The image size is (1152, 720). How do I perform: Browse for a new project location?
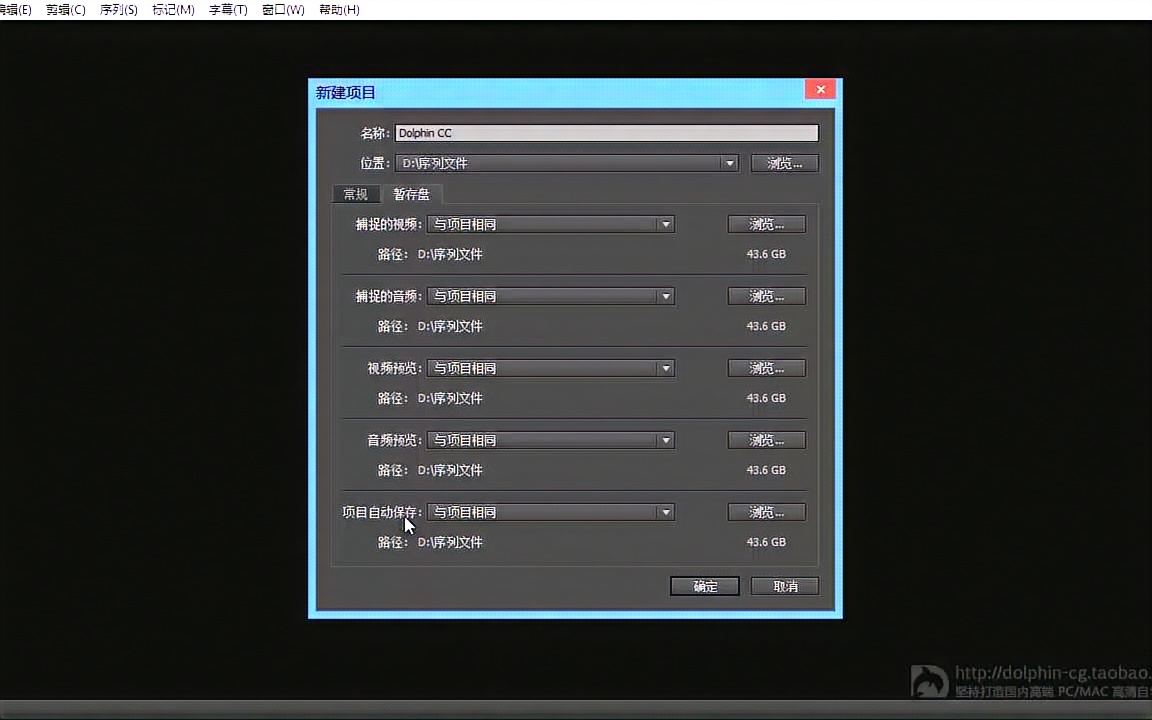point(784,163)
